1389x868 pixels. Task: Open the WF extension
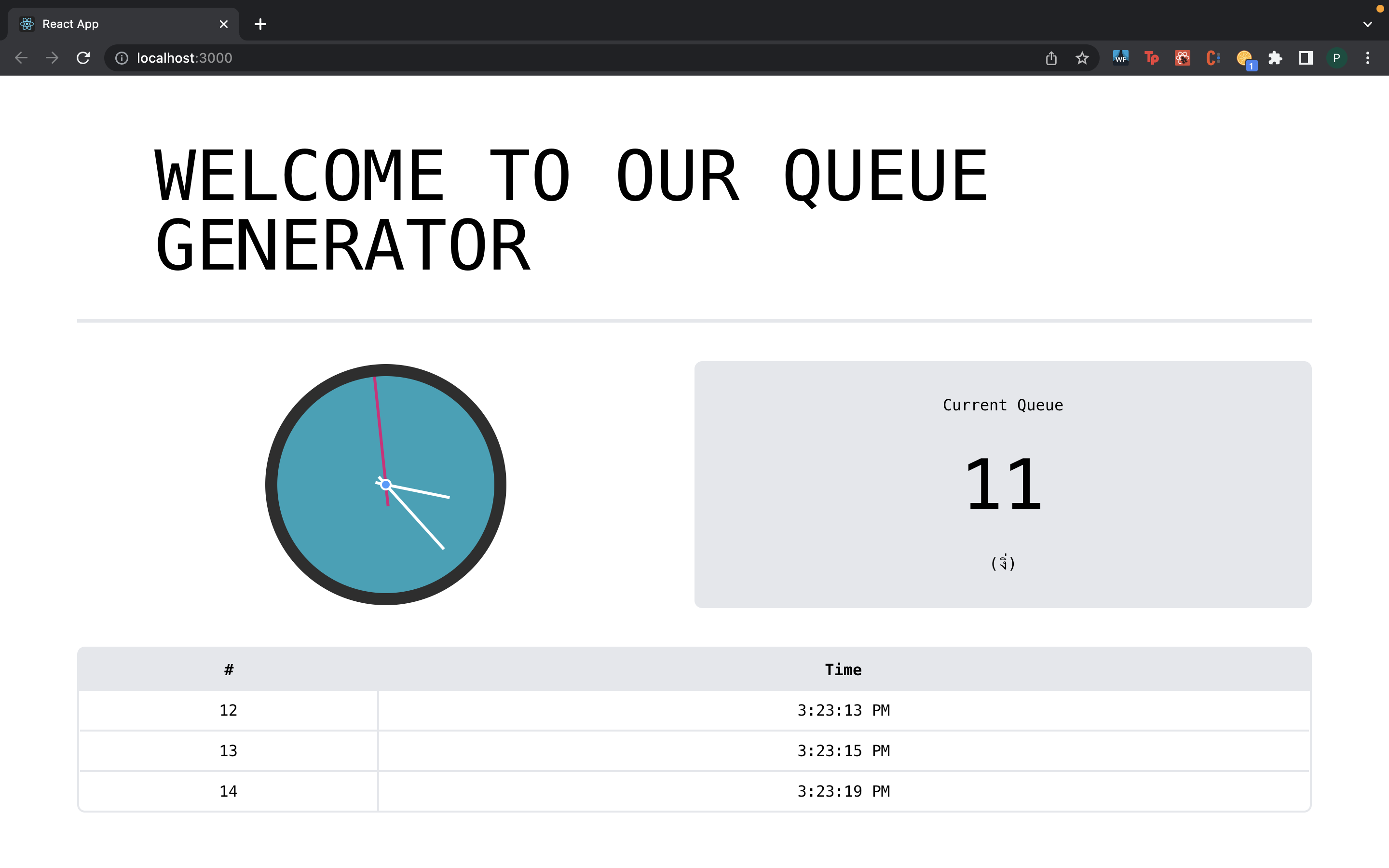(x=1120, y=57)
